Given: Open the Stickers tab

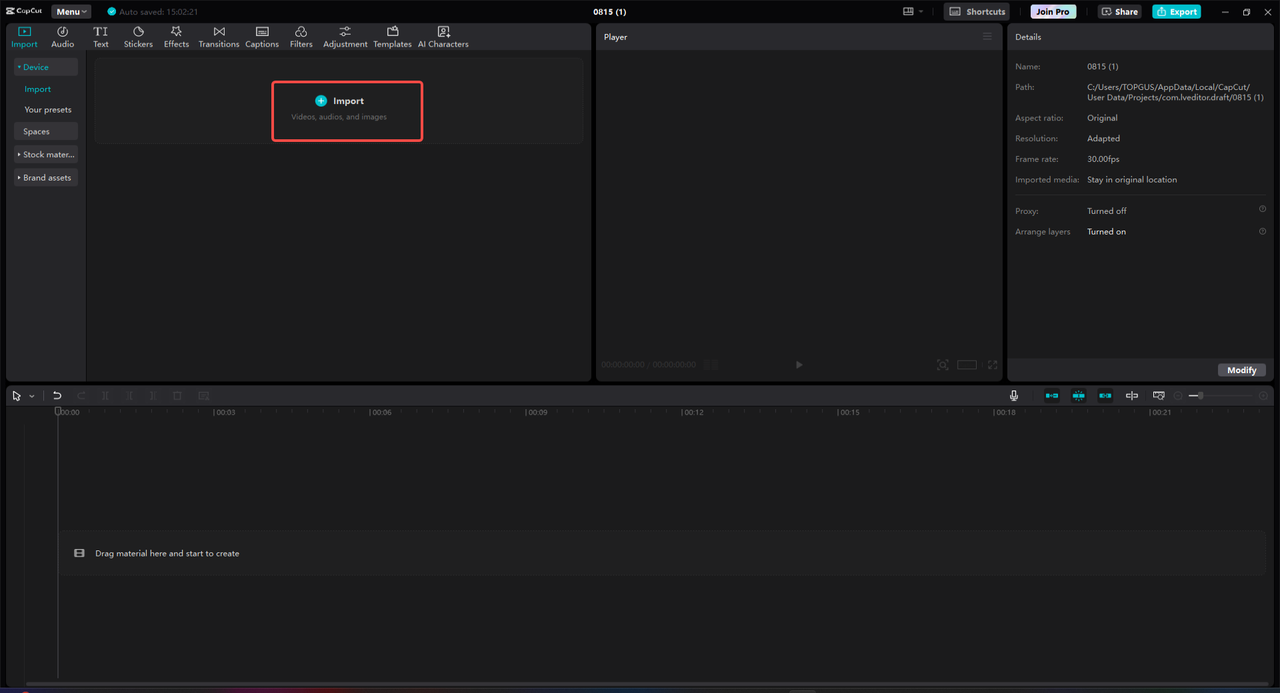Looking at the screenshot, I should [138, 37].
